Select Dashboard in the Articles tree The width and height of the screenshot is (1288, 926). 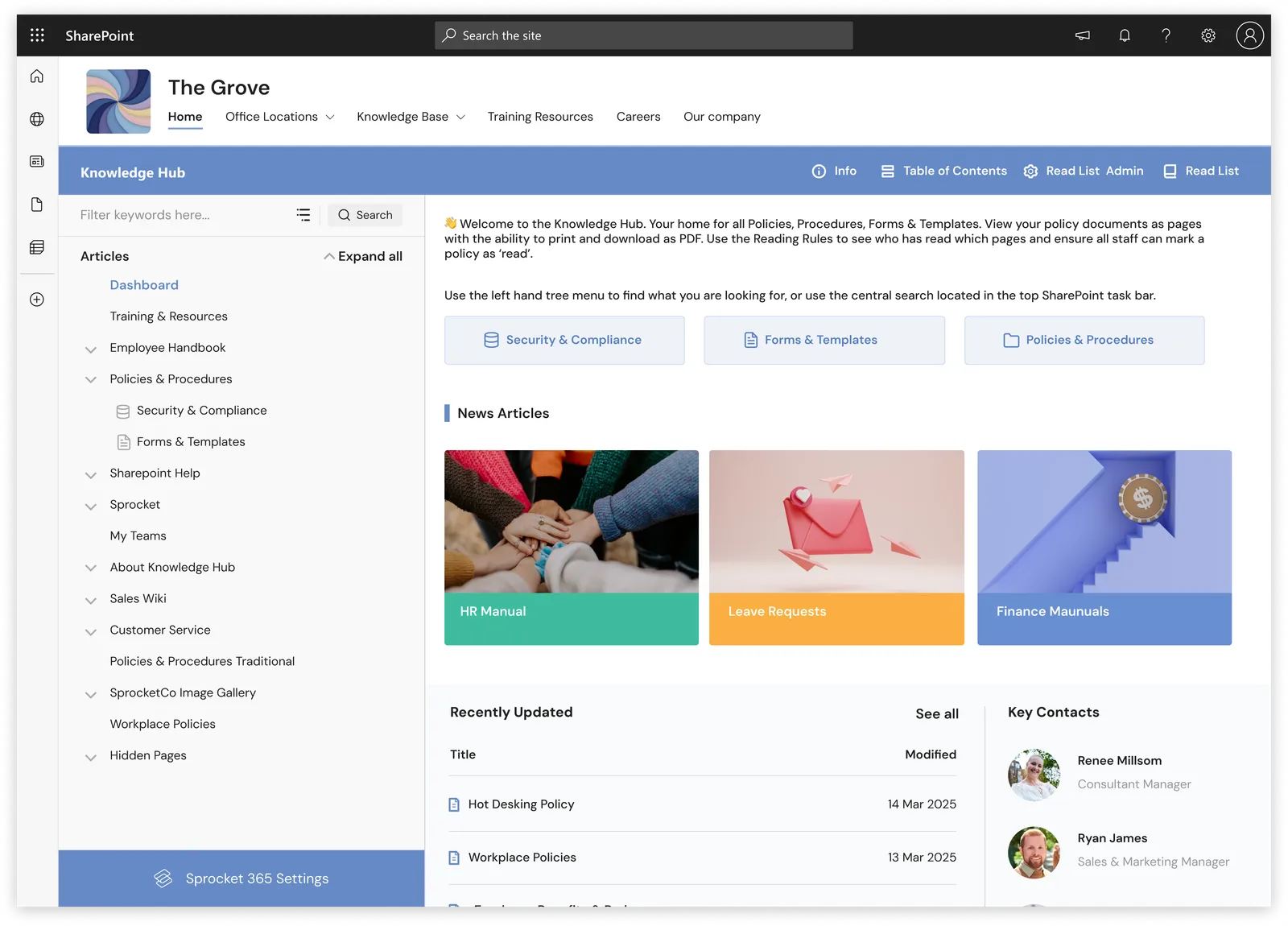point(144,285)
